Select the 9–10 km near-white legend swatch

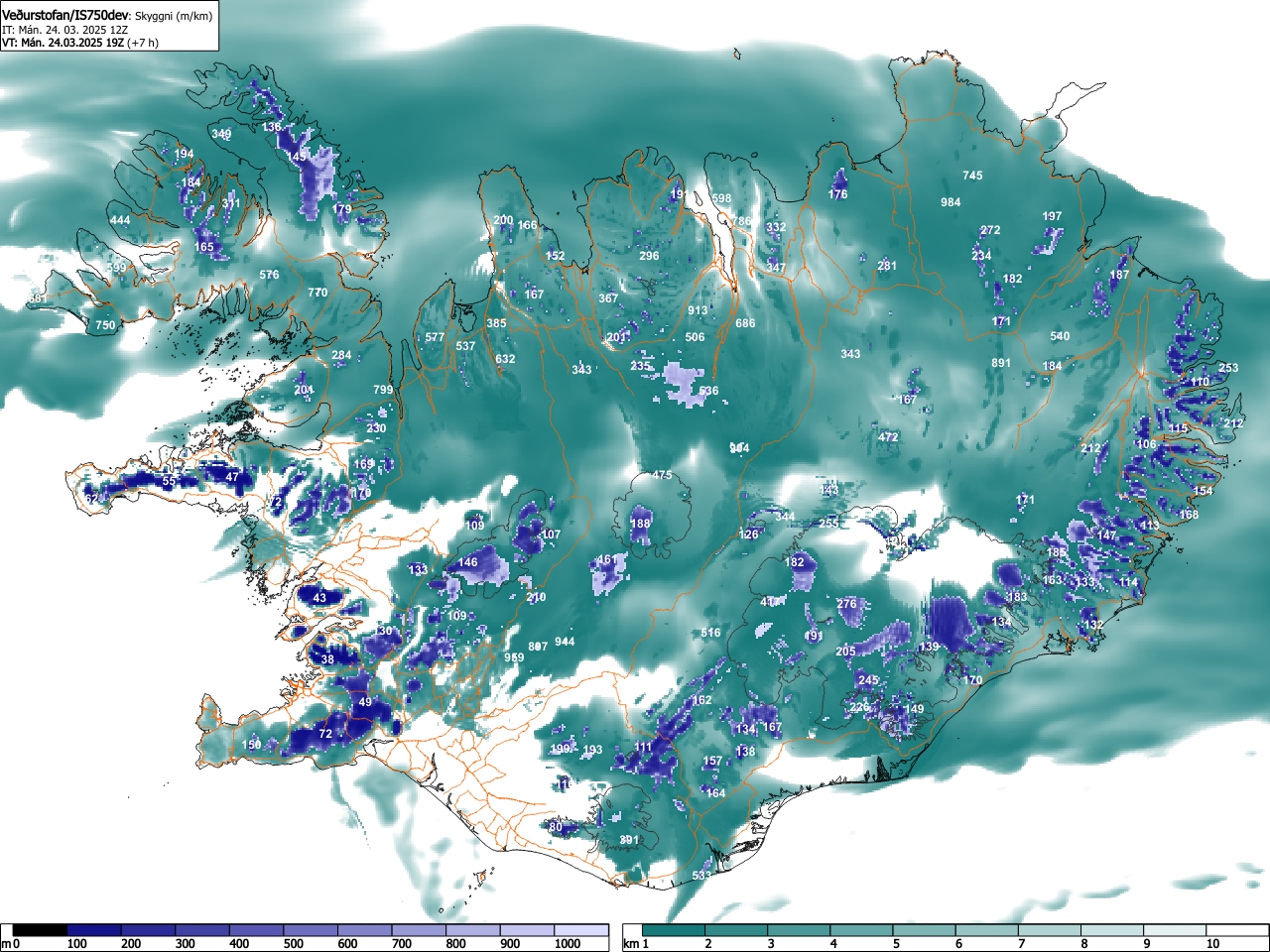1176,930
